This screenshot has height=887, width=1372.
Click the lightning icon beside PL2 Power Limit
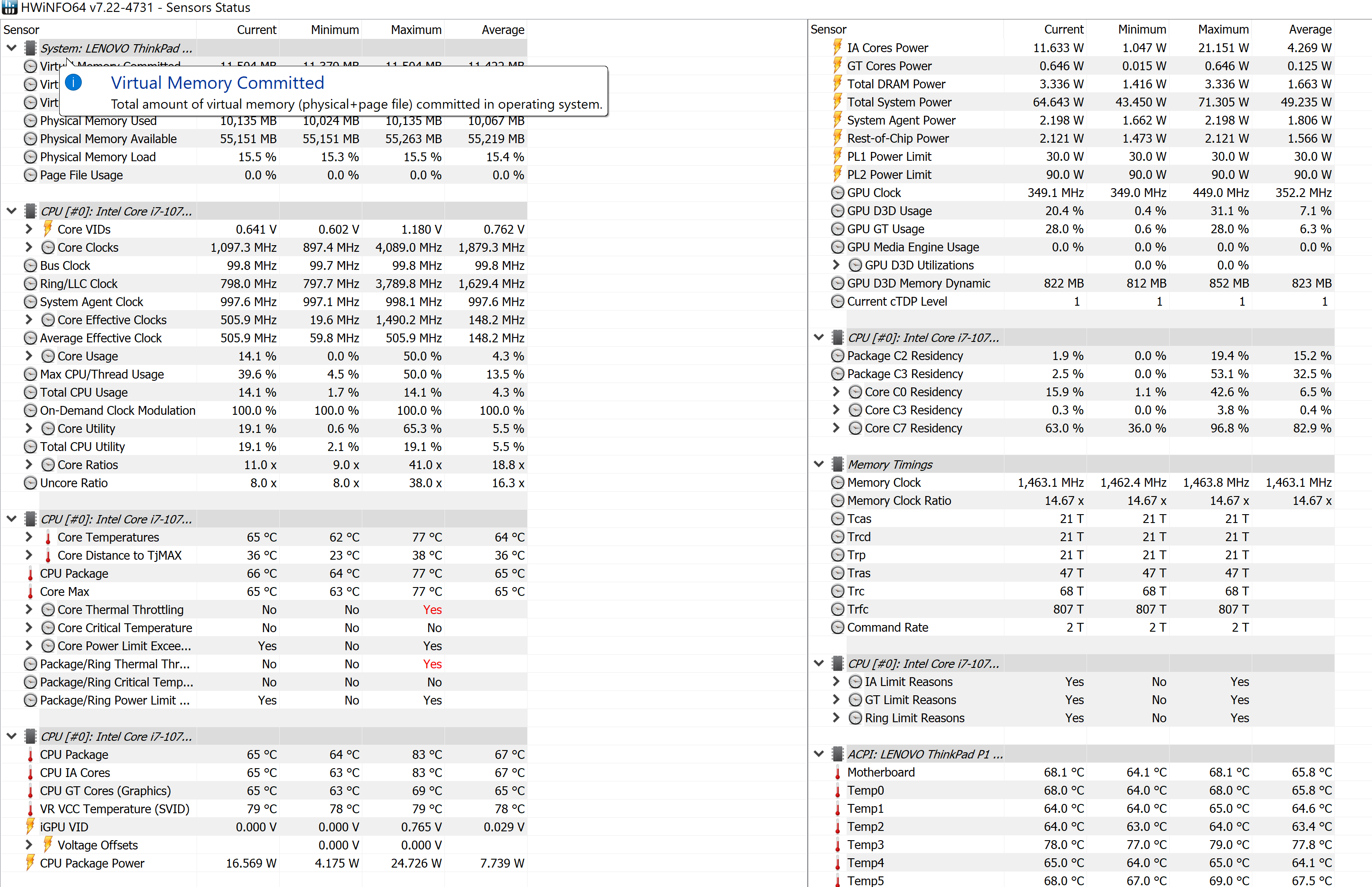click(837, 174)
